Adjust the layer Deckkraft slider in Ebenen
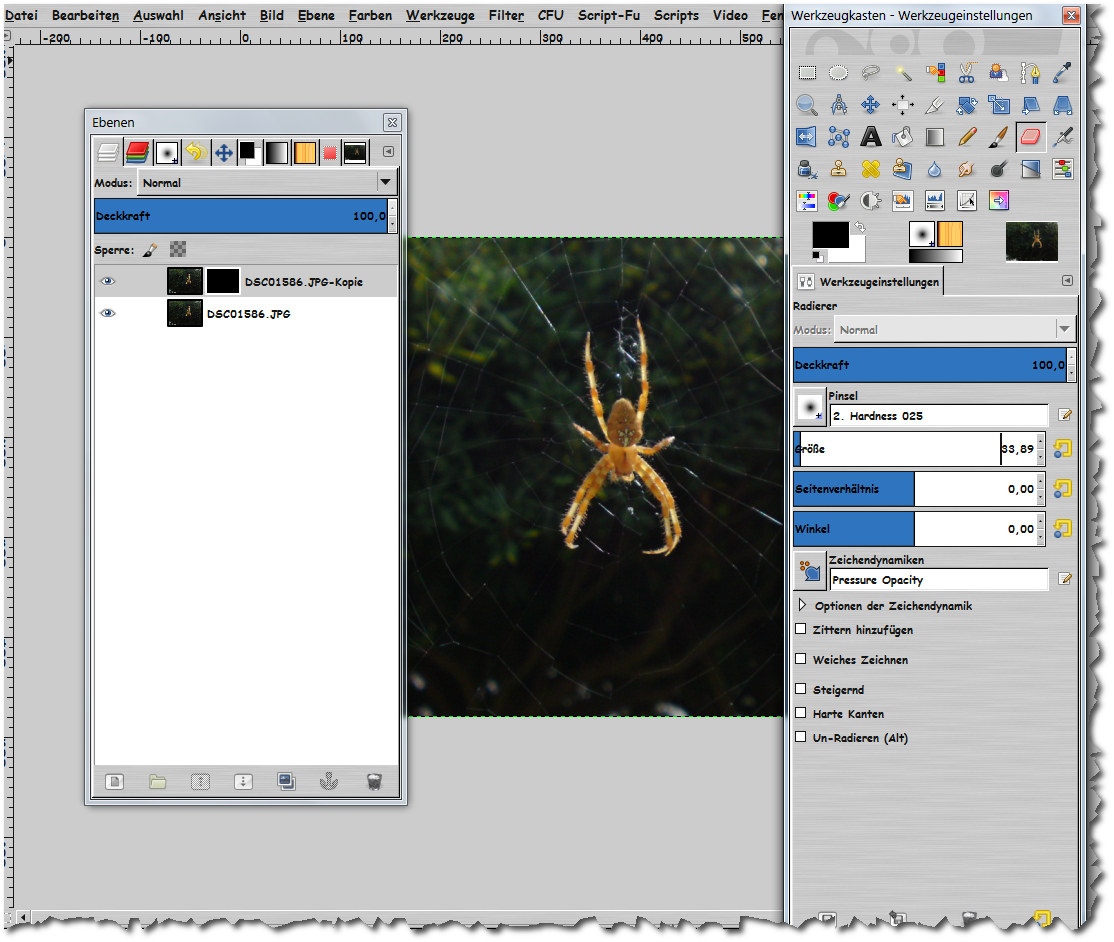1114x942 pixels. pyautogui.click(x=242, y=216)
